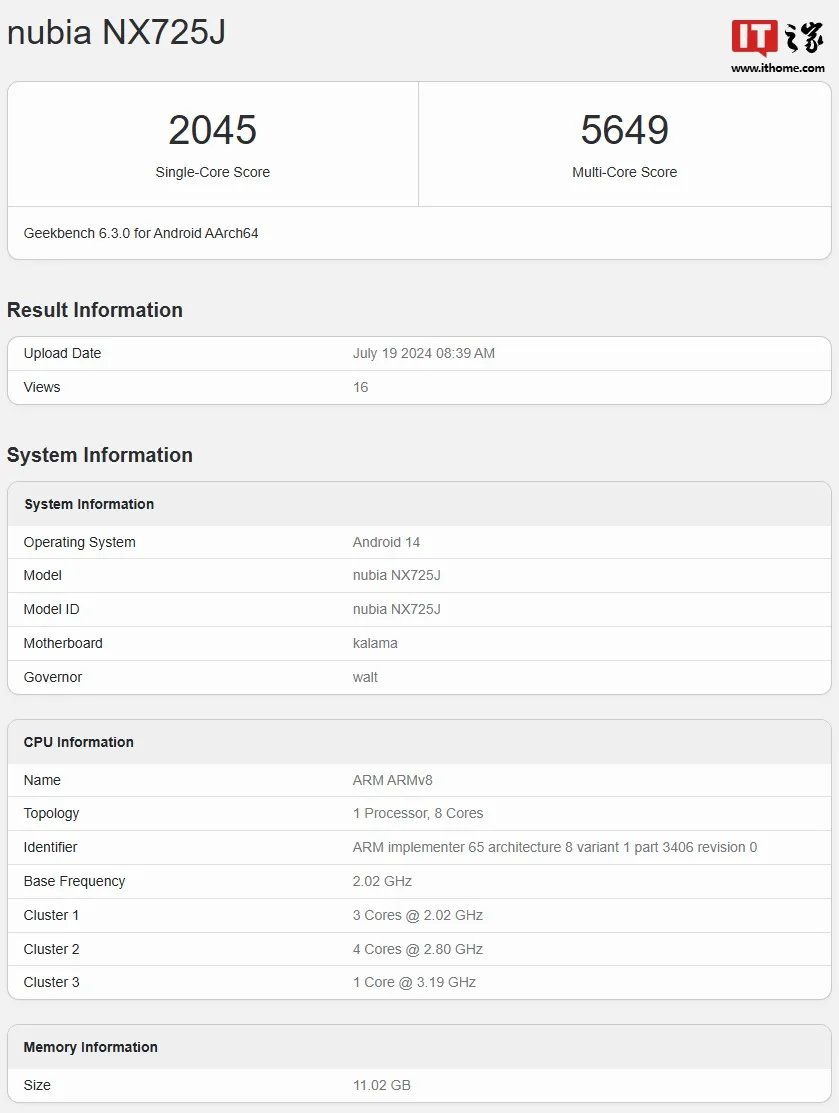Click the "Cluster 2" row label
Screen dimensions: 839x1113
tap(51, 950)
